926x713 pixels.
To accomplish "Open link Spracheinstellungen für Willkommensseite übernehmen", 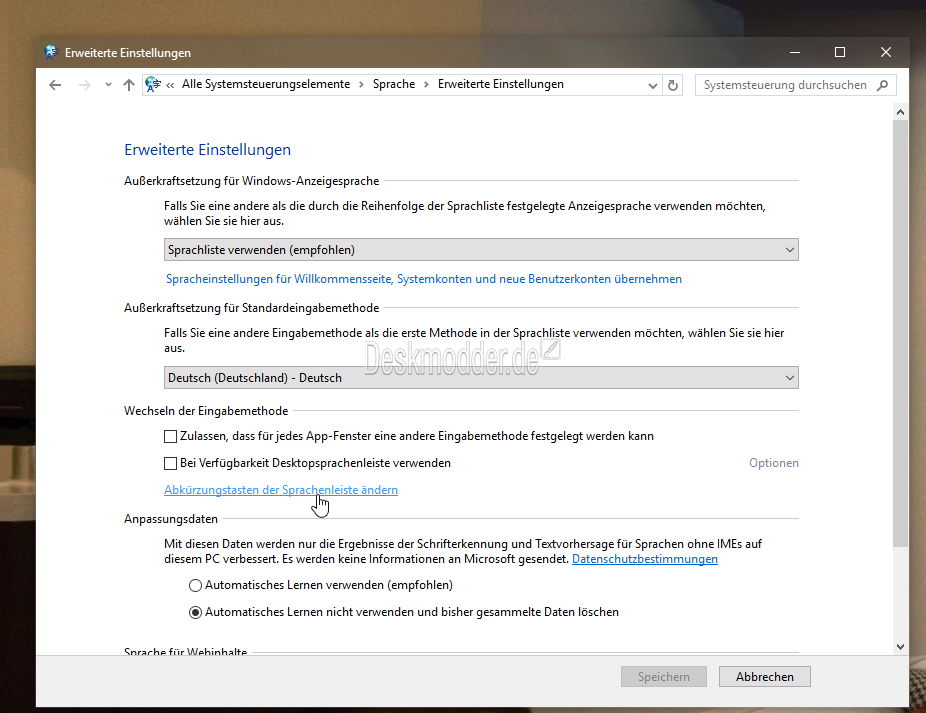I will [423, 279].
